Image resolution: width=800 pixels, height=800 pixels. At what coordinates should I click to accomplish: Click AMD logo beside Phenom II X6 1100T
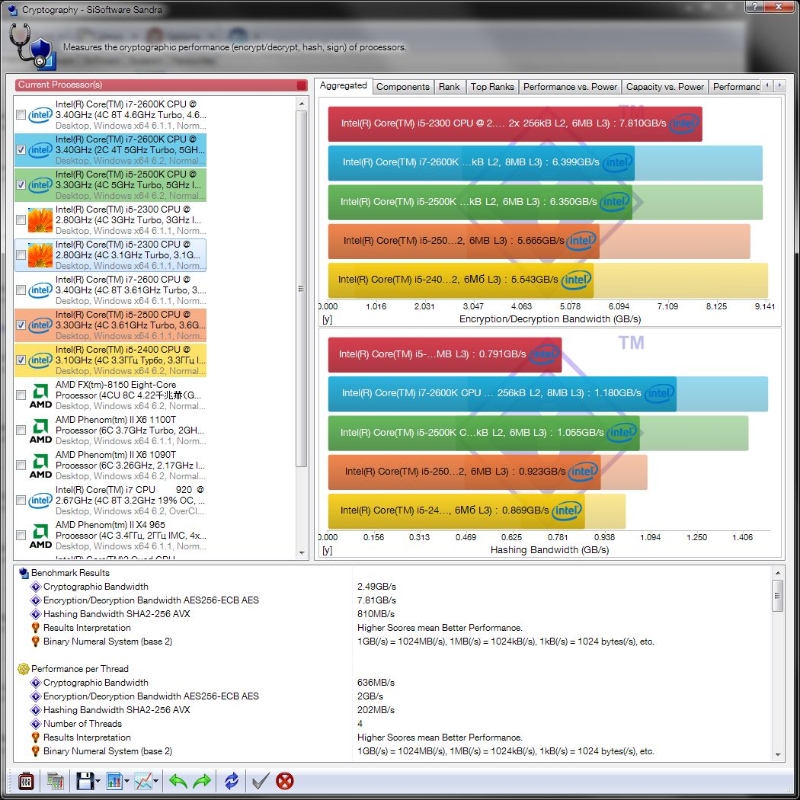[x=41, y=431]
